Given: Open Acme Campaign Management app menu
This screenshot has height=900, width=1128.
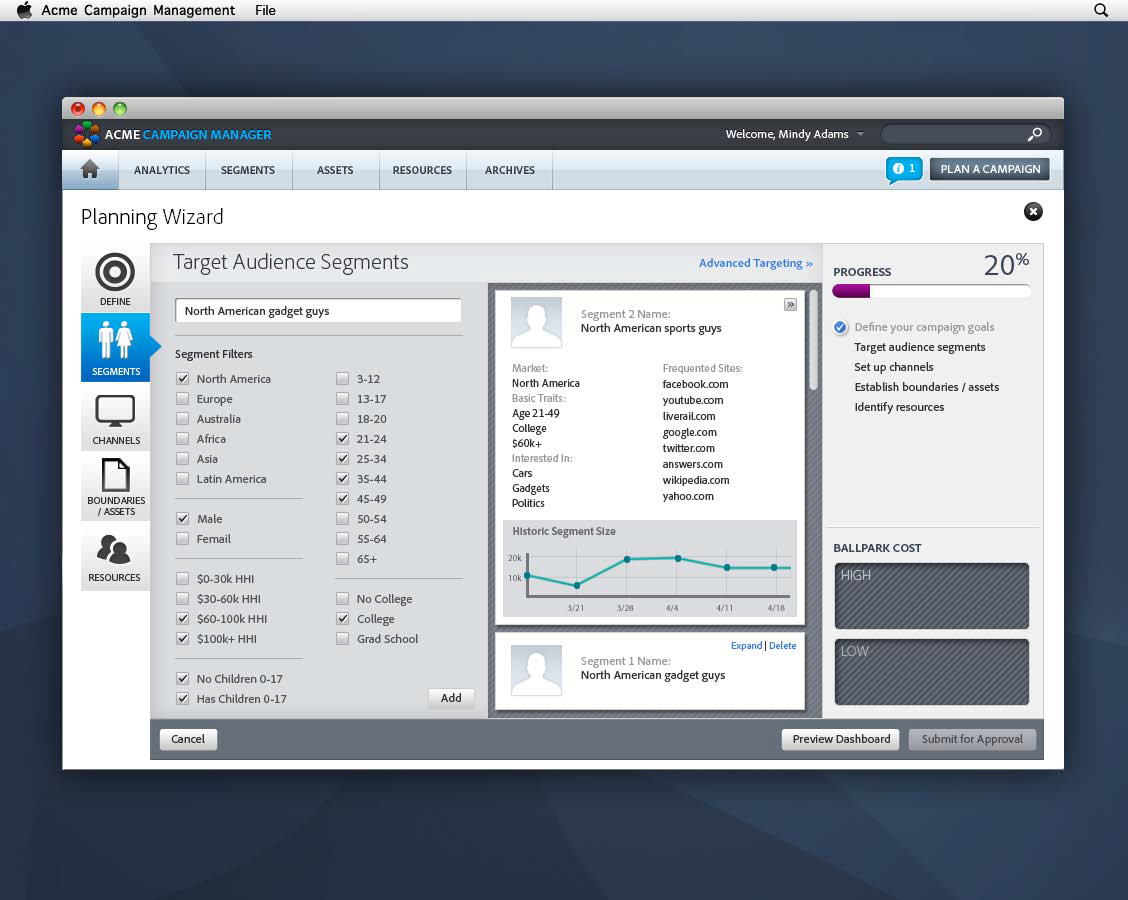Looking at the screenshot, I should click(138, 10).
